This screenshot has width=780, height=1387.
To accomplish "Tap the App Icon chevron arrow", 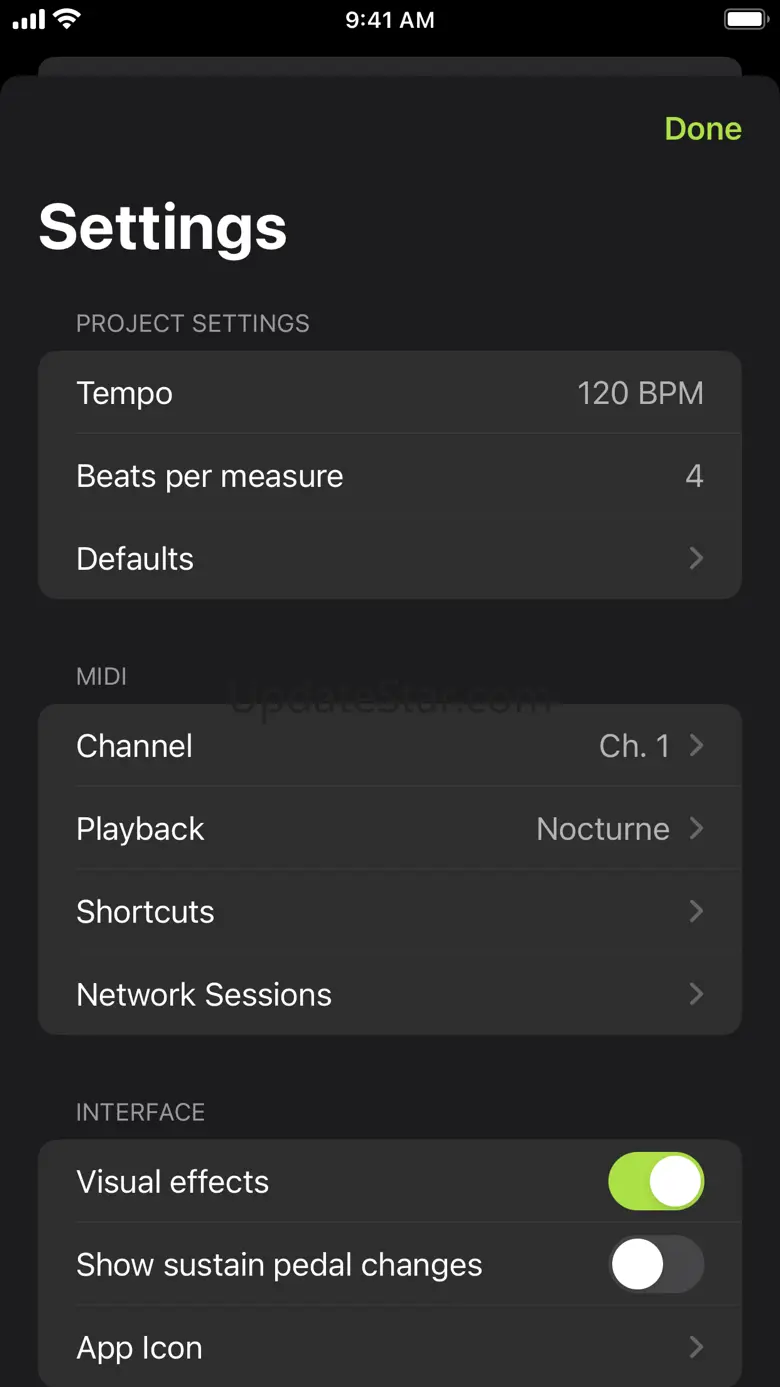I will (697, 1347).
